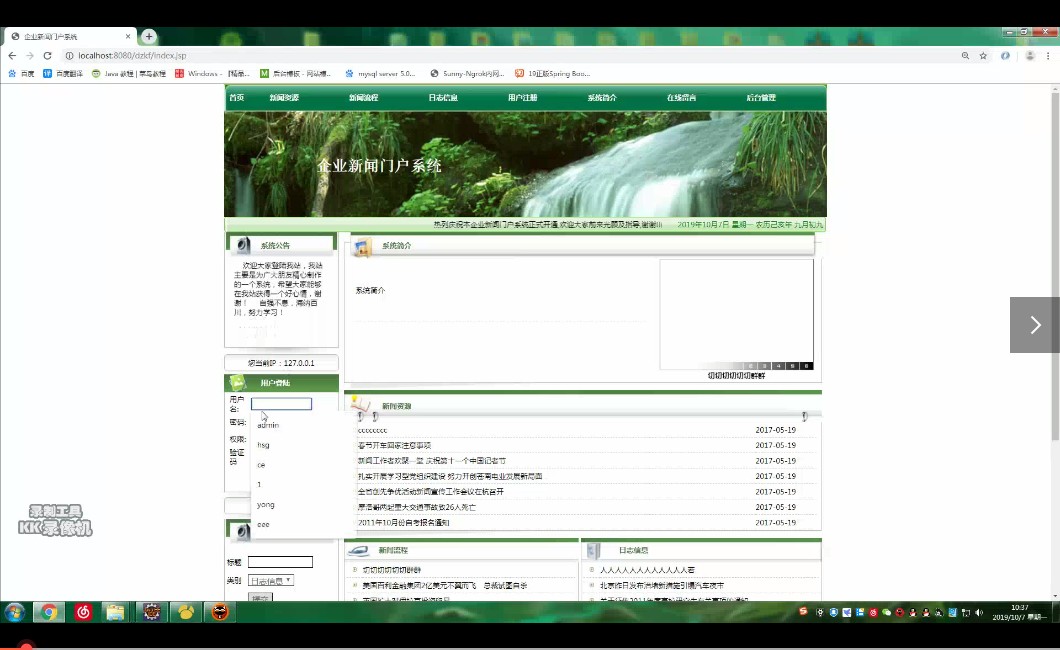Click the 标题 text input field
Viewport: 1060px width, 650px height.
(x=280, y=562)
